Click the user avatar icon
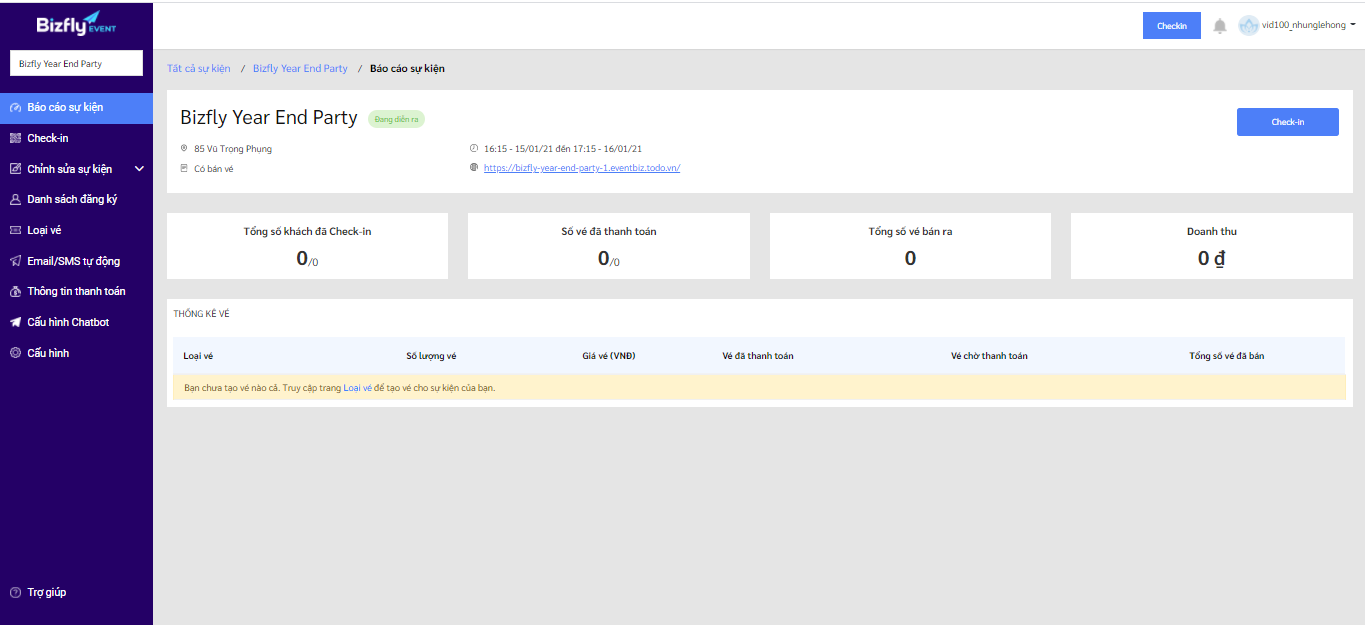This screenshot has width=1365, height=625. pyautogui.click(x=1248, y=25)
